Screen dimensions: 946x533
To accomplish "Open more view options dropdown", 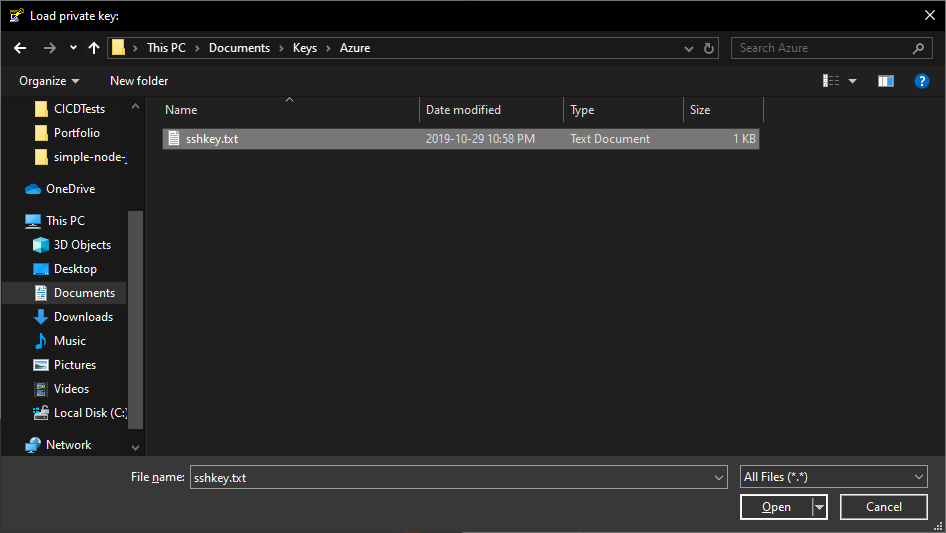I will coord(852,81).
